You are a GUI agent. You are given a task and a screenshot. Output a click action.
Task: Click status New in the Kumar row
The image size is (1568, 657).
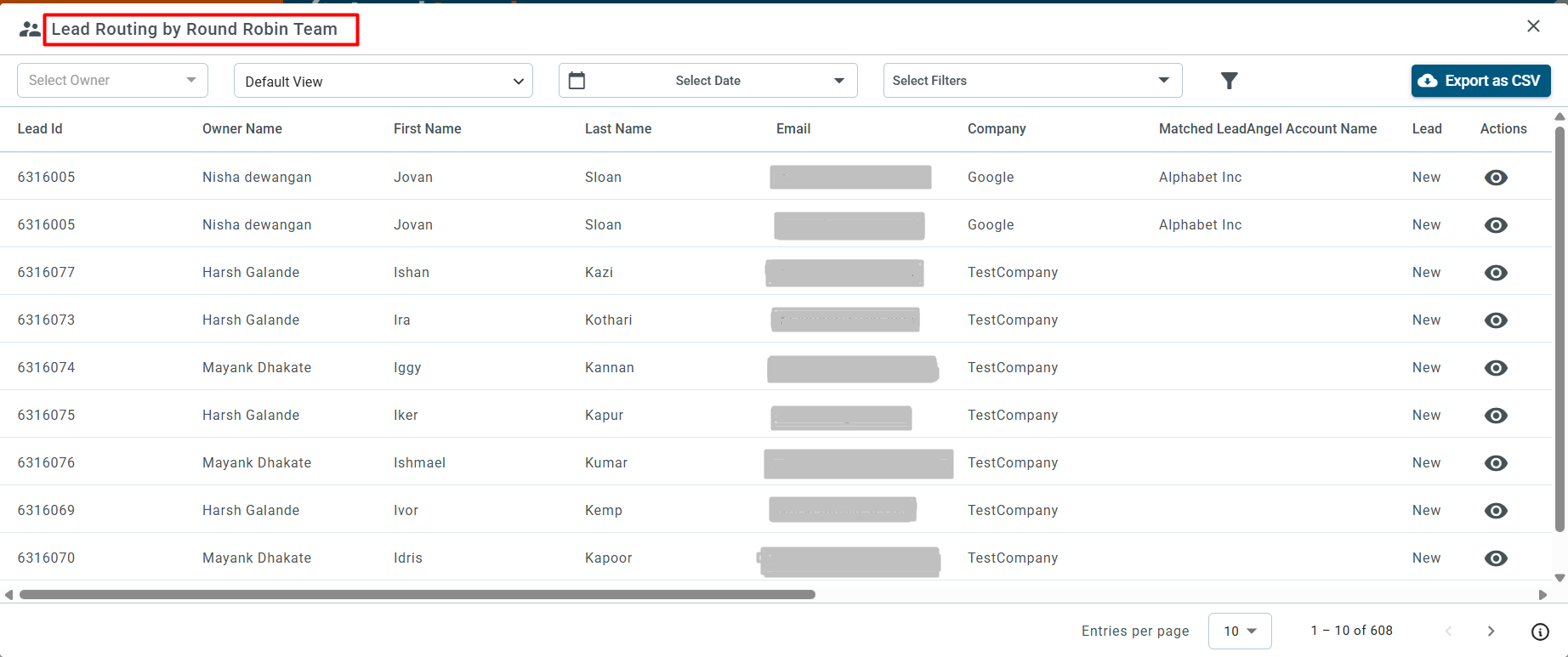1427,463
